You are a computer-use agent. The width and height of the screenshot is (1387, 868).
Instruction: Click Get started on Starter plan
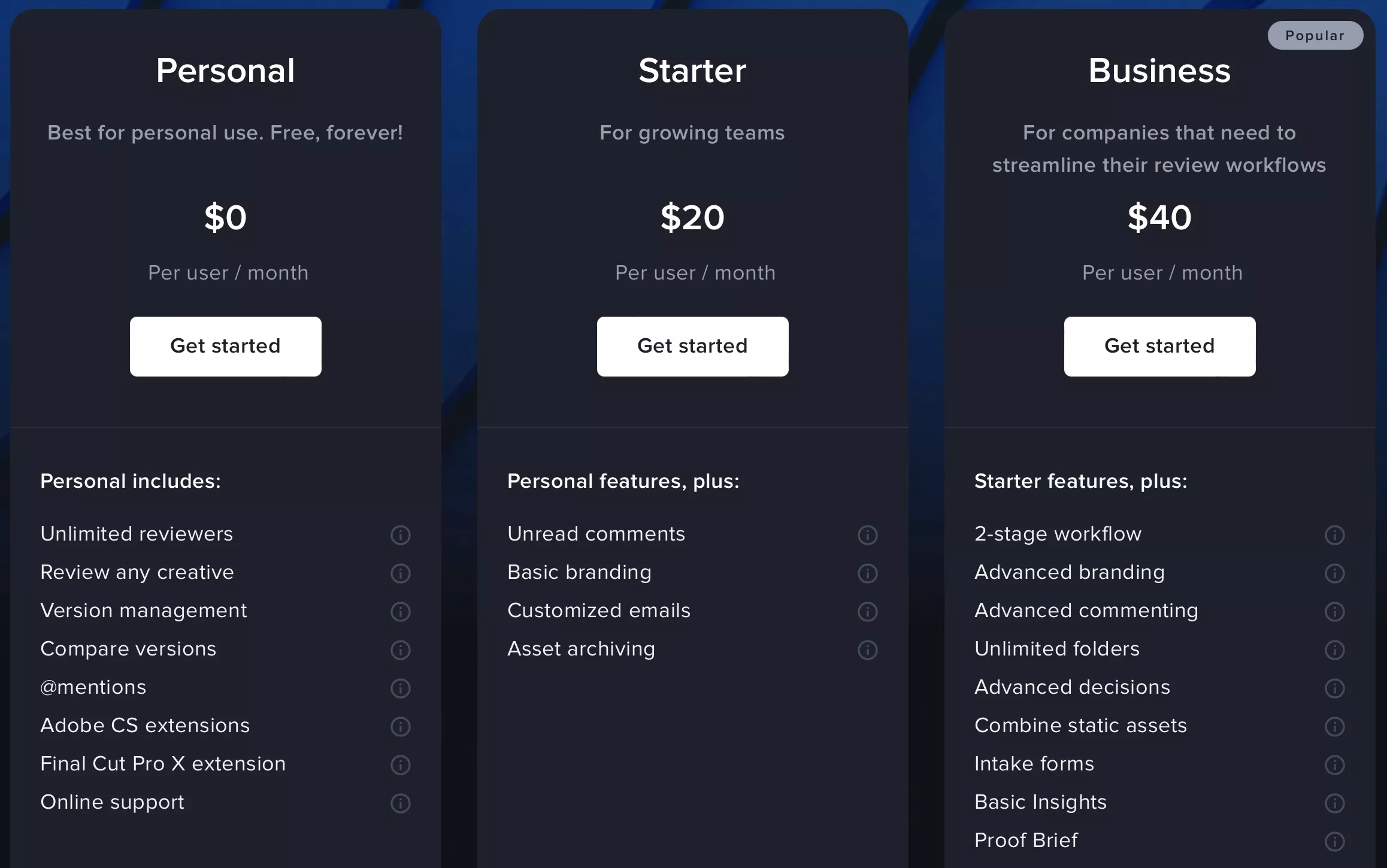click(692, 346)
